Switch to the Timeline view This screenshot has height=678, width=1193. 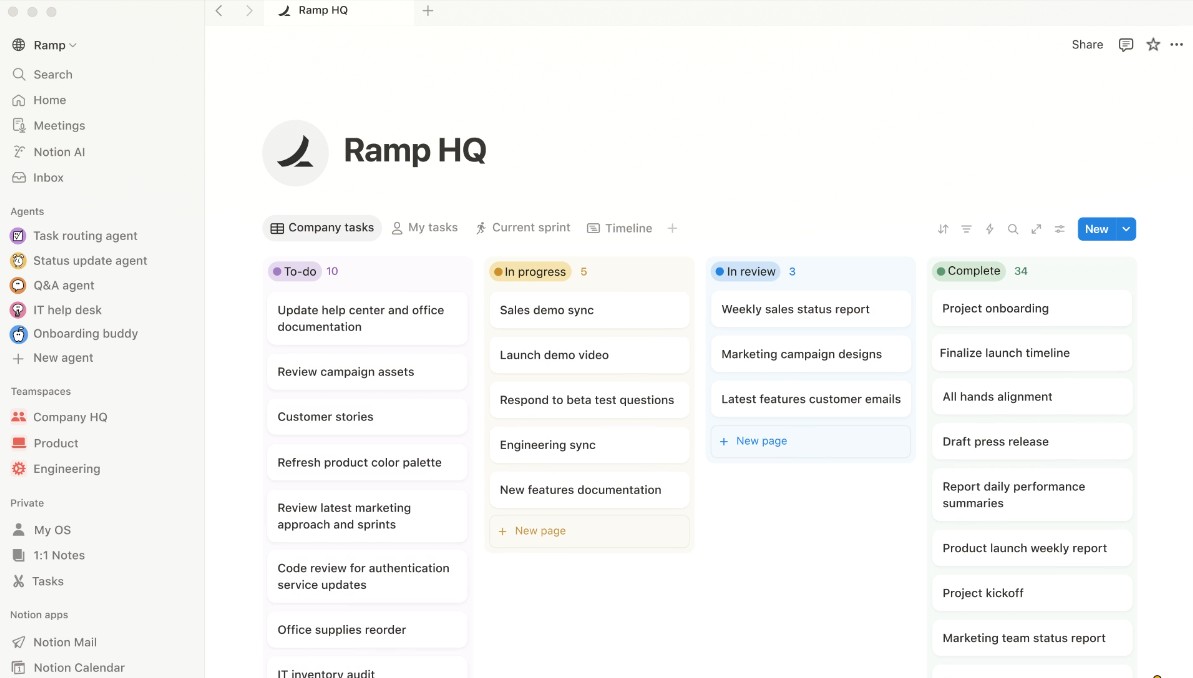tap(619, 228)
